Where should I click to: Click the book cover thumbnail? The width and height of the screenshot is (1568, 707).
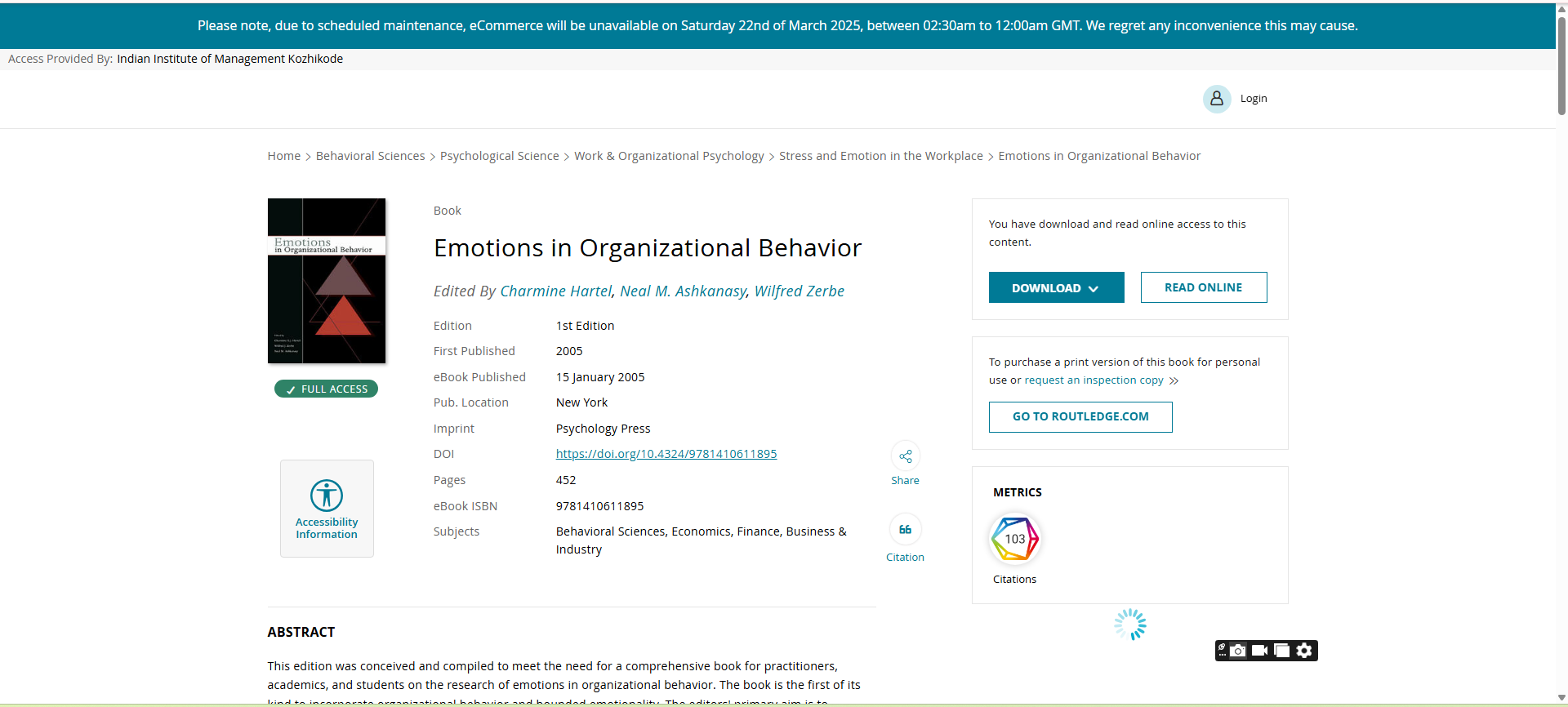327,281
